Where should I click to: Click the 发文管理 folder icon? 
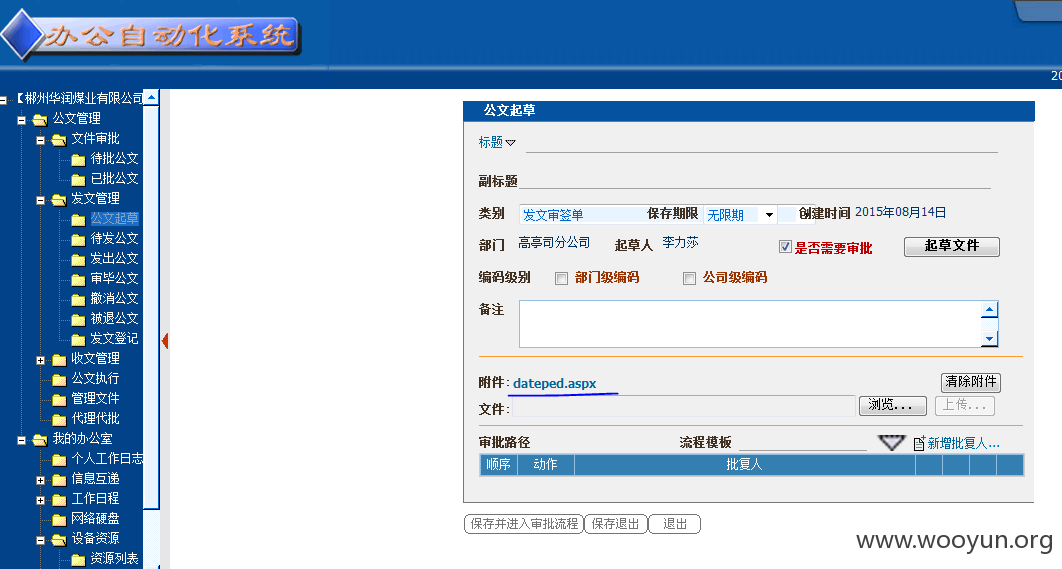[x=59, y=200]
